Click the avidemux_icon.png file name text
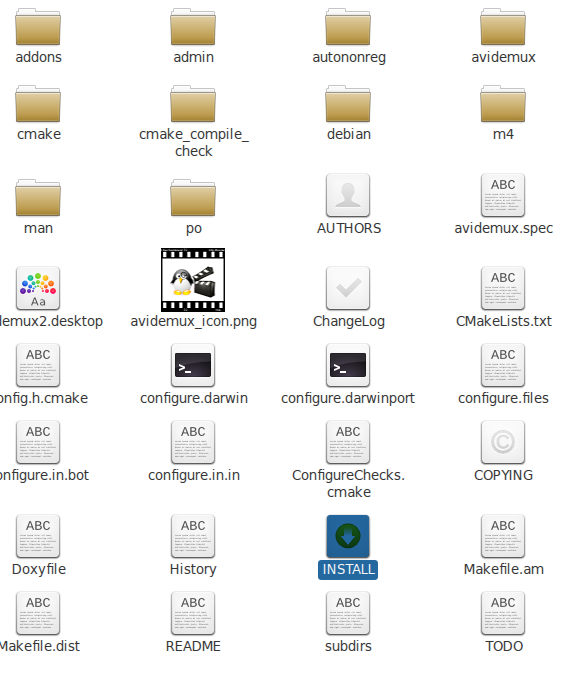This screenshot has width=563, height=693. 194,321
